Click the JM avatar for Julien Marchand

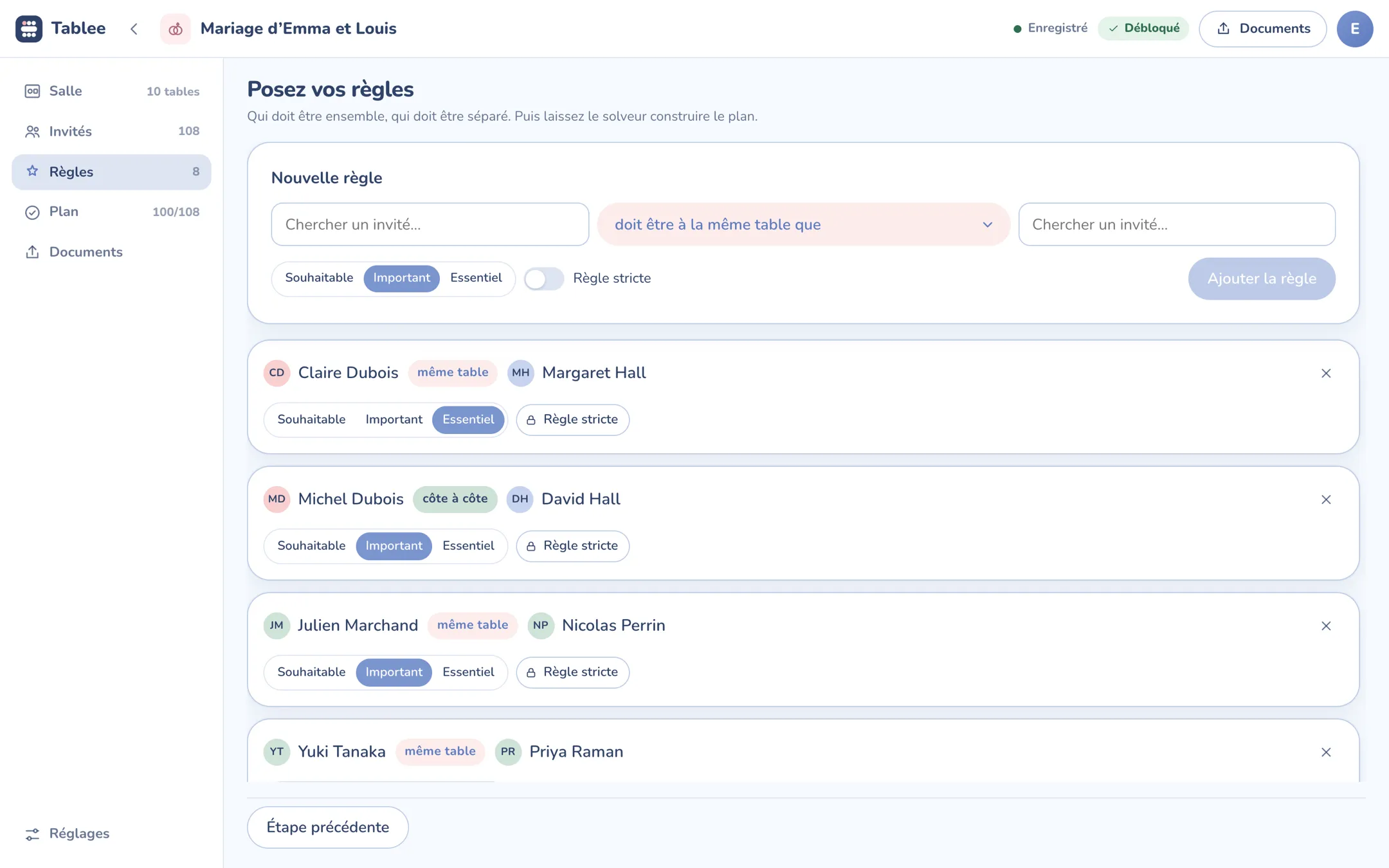tap(277, 626)
